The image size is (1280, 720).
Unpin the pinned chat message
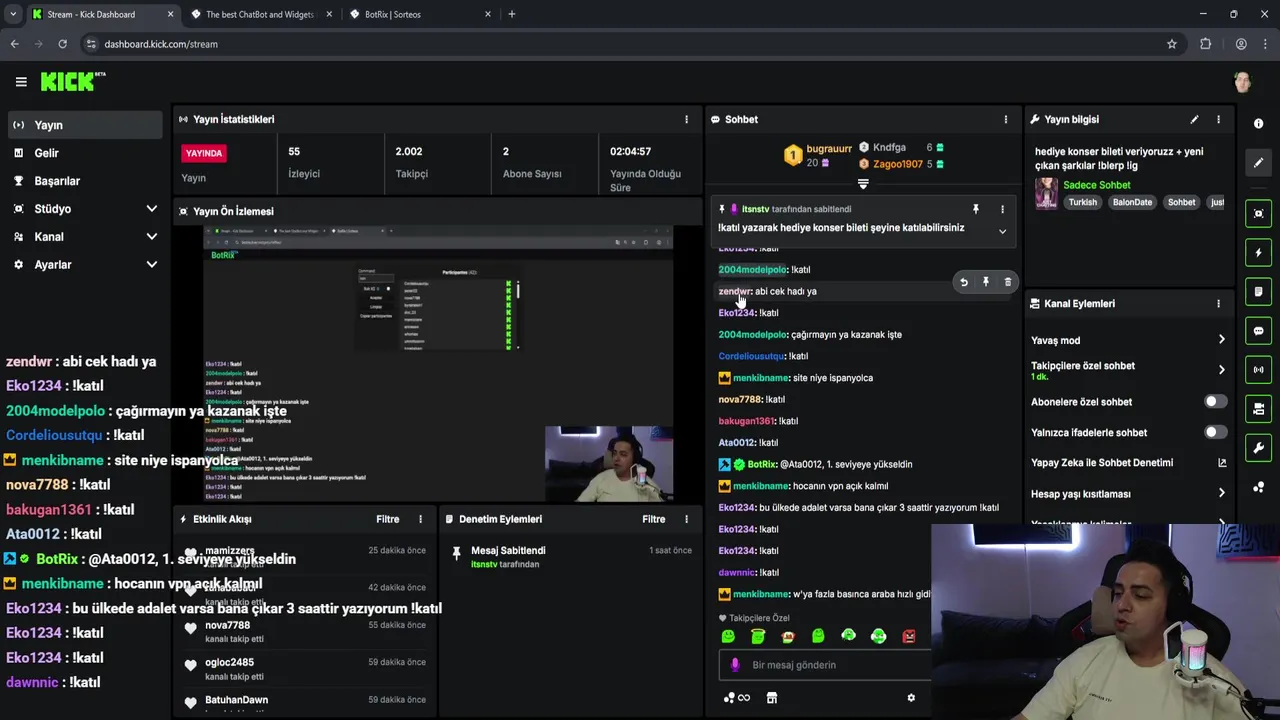[976, 209]
